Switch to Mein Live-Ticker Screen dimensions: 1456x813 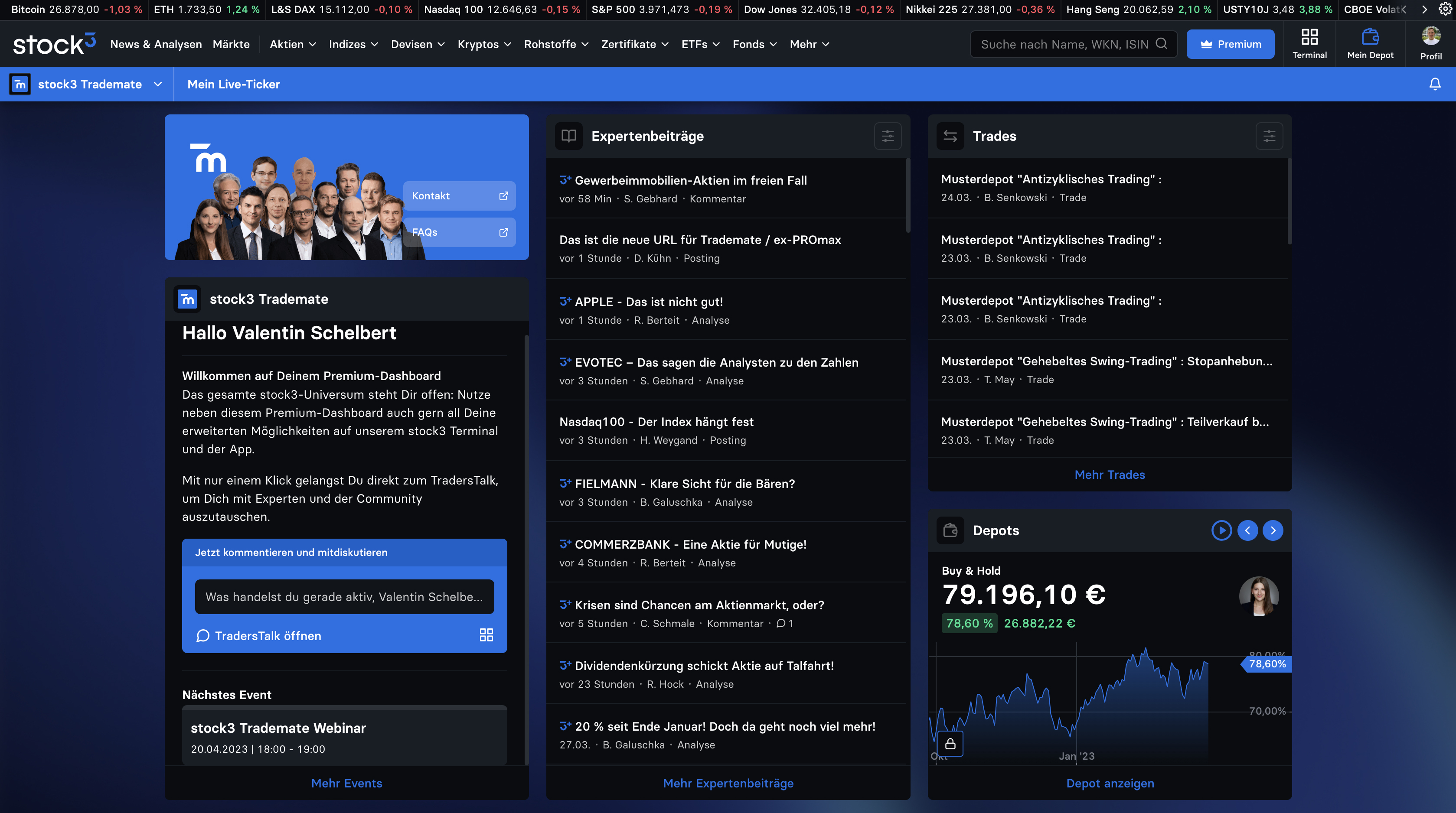coord(233,84)
